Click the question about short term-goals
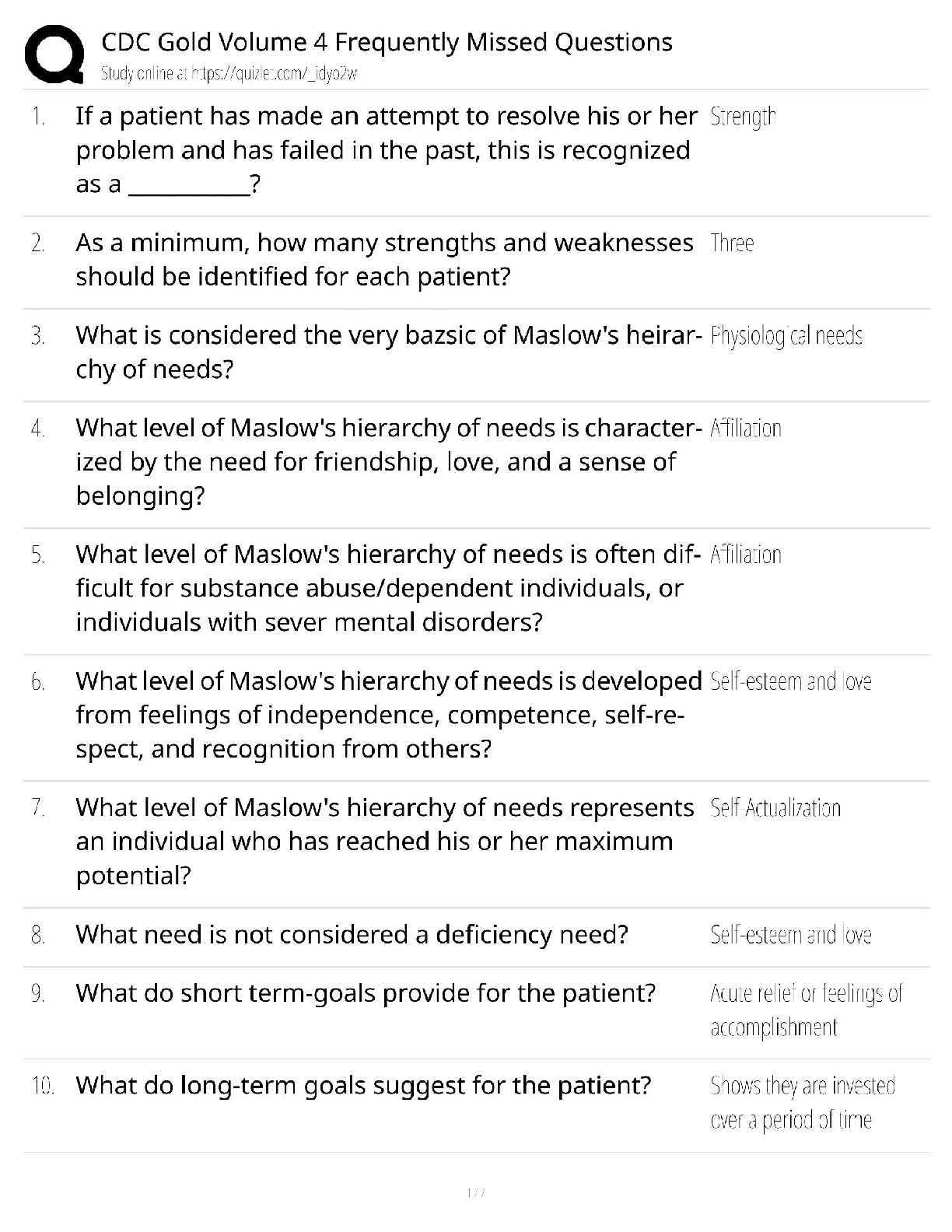 [x=366, y=993]
